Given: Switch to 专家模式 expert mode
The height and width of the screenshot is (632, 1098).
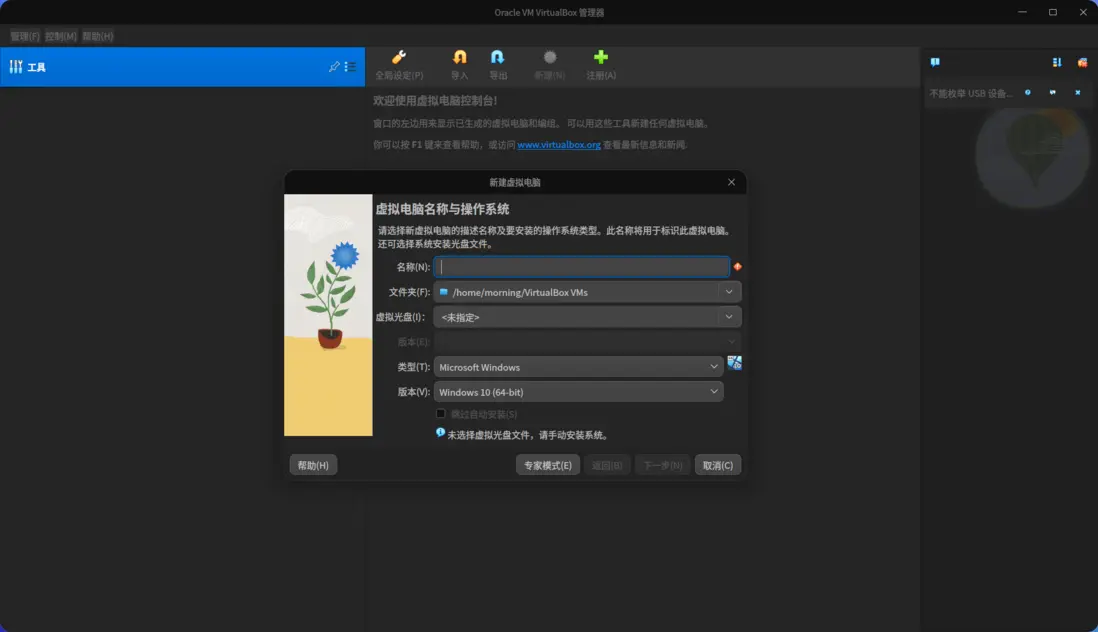Looking at the screenshot, I should (x=547, y=464).
